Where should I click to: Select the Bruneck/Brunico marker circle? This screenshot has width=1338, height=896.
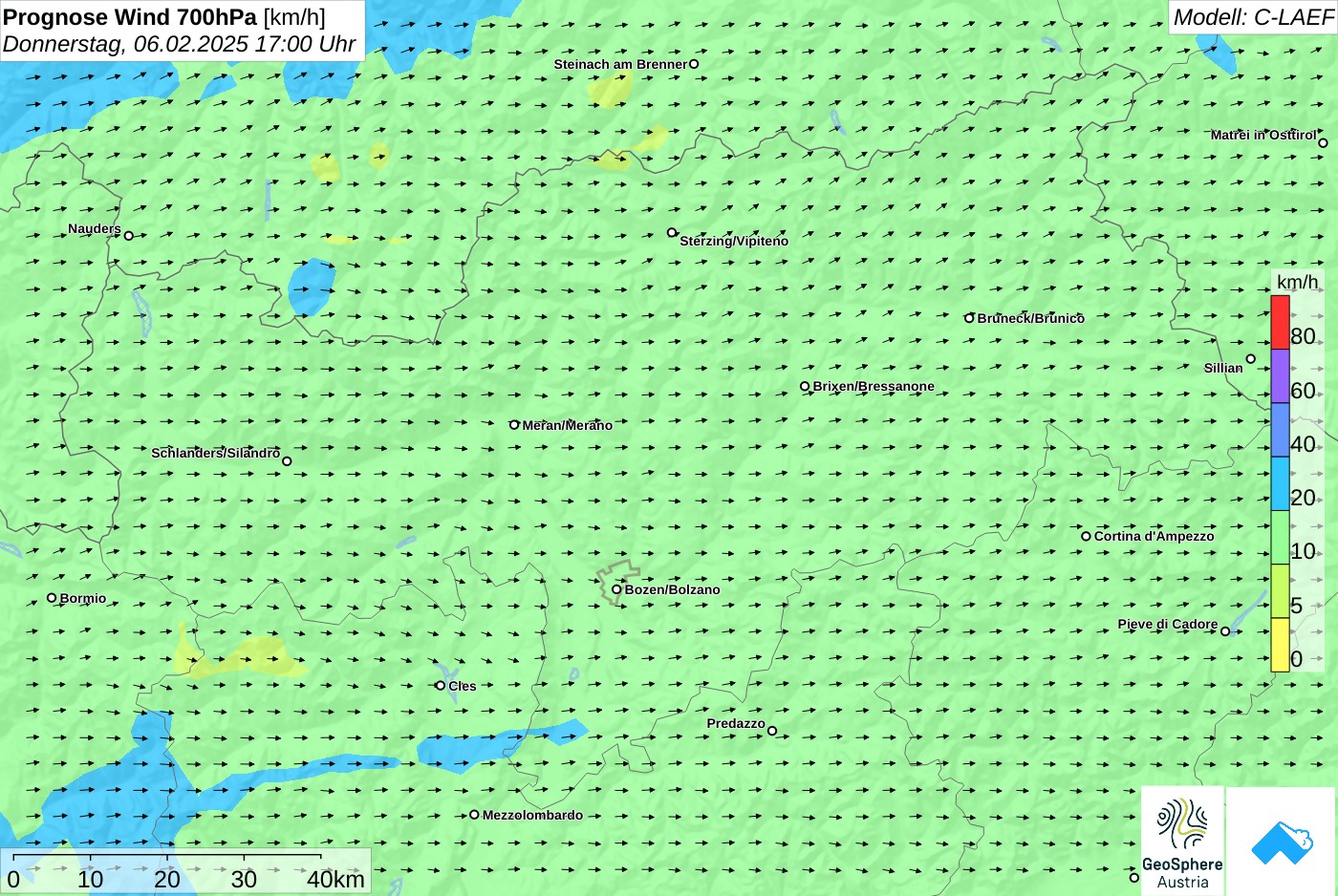[969, 318]
